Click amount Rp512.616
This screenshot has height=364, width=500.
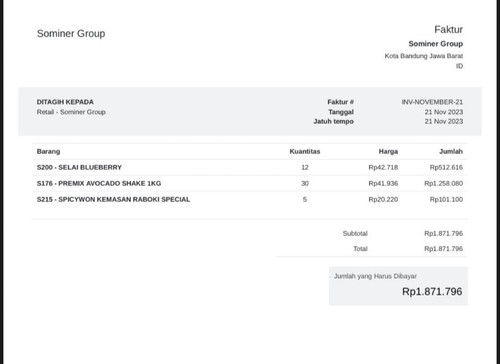[x=446, y=167]
